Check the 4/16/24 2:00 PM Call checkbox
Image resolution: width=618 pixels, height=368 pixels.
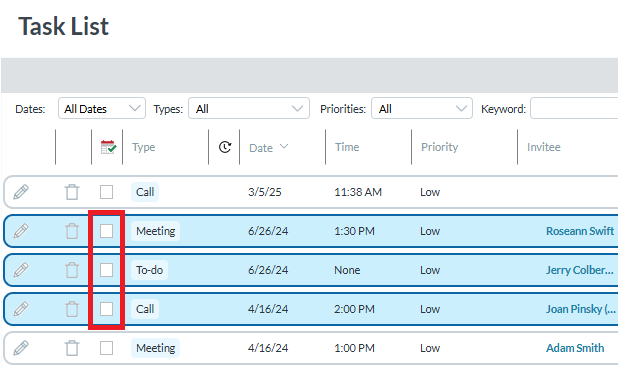point(106,309)
